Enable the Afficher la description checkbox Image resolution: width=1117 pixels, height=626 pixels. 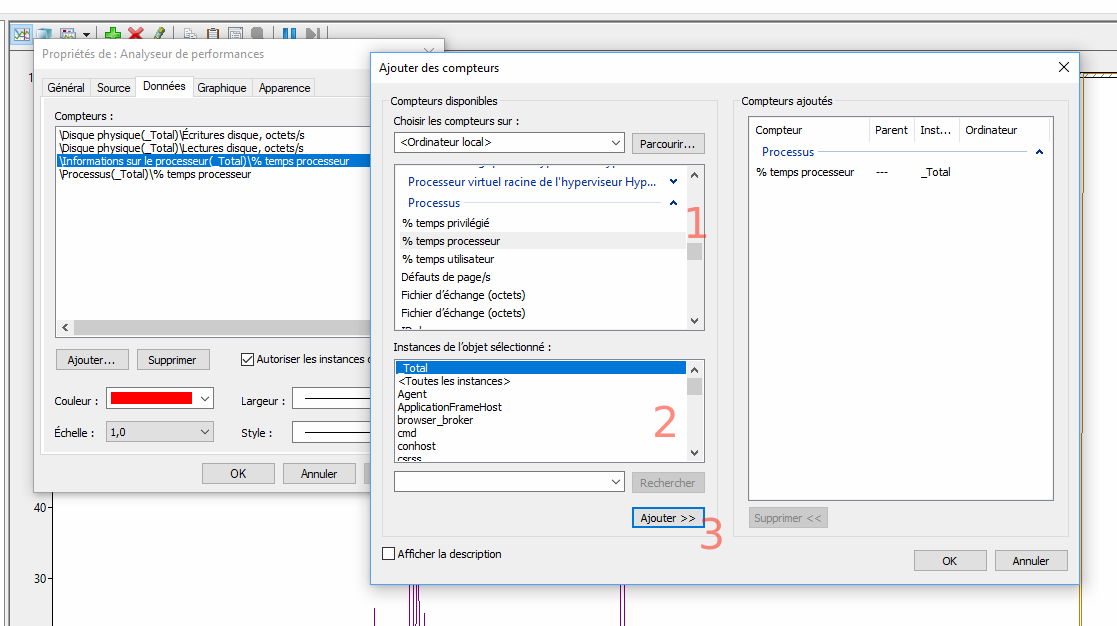pyautogui.click(x=389, y=554)
